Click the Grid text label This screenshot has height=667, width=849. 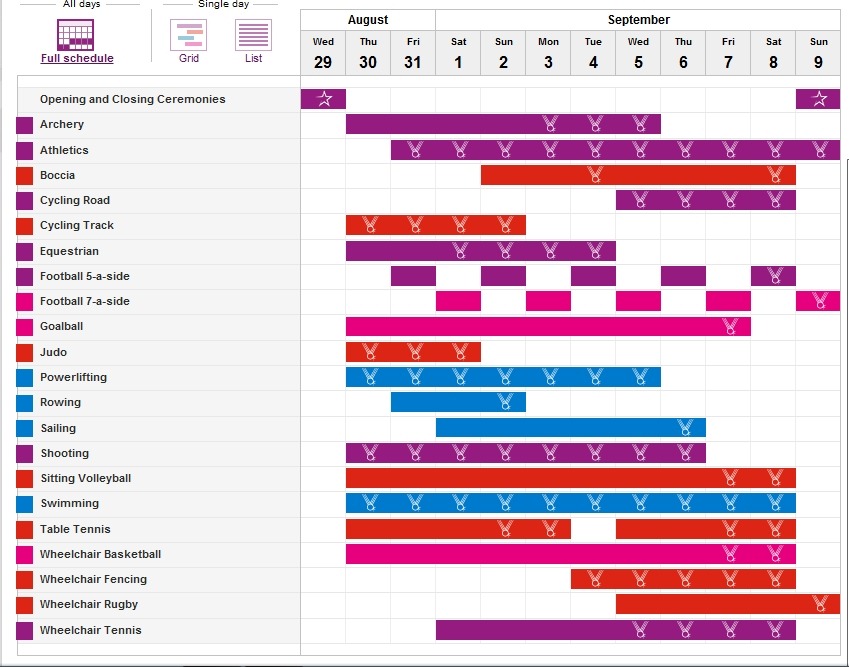(188, 58)
